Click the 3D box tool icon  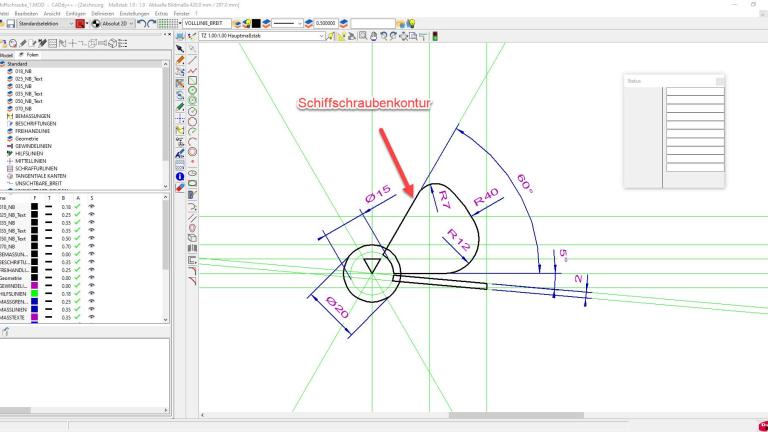[192, 238]
